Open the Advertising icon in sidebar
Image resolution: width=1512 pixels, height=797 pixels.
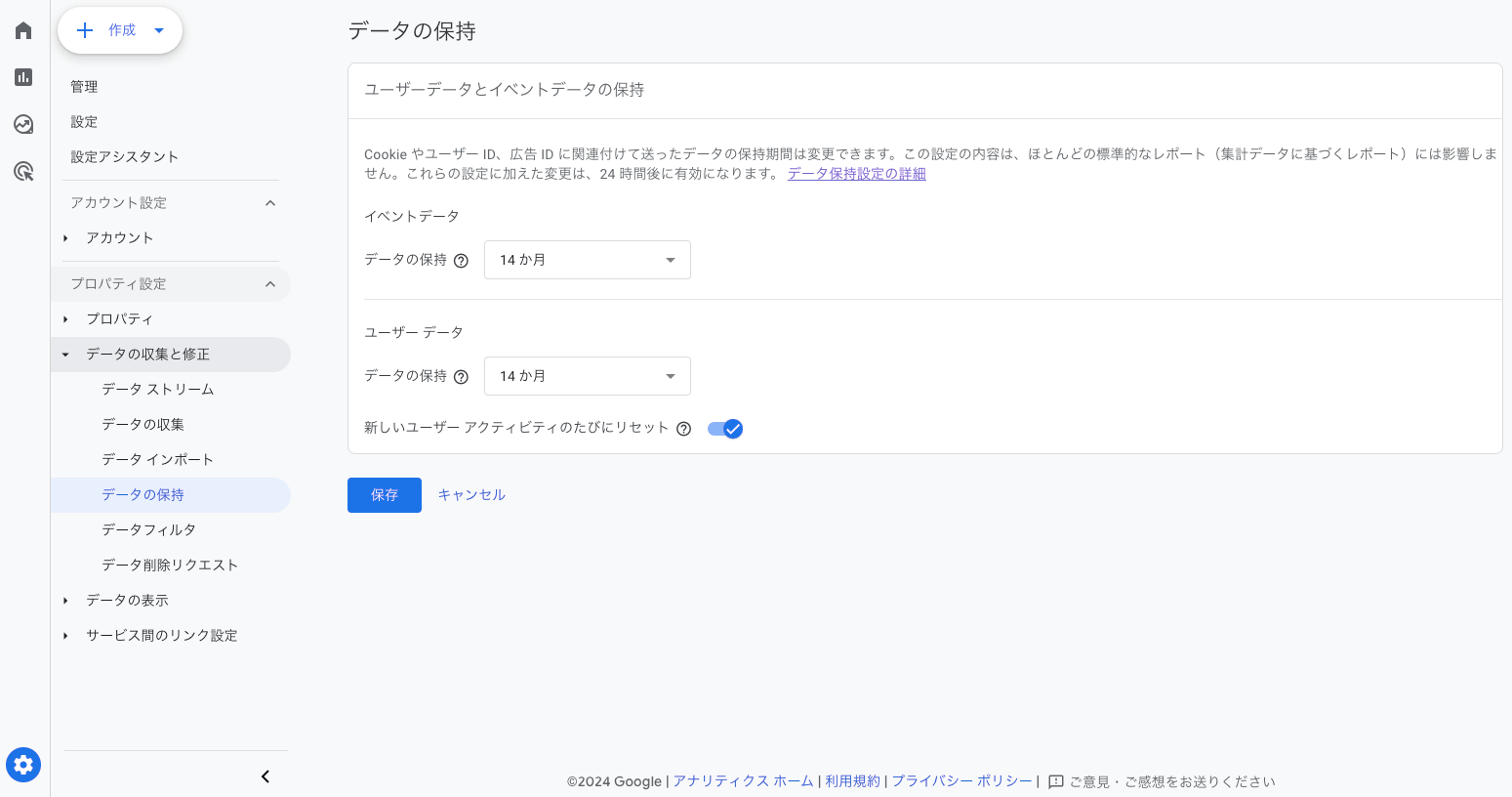pos(23,172)
